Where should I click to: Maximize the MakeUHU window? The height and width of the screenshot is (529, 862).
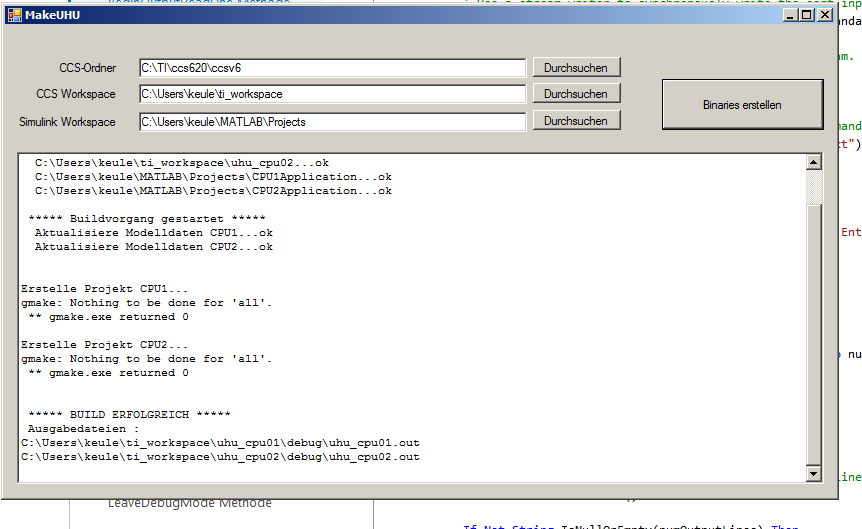click(807, 15)
